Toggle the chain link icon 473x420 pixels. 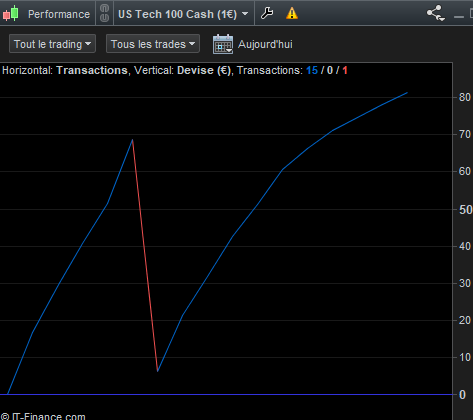pos(104,13)
